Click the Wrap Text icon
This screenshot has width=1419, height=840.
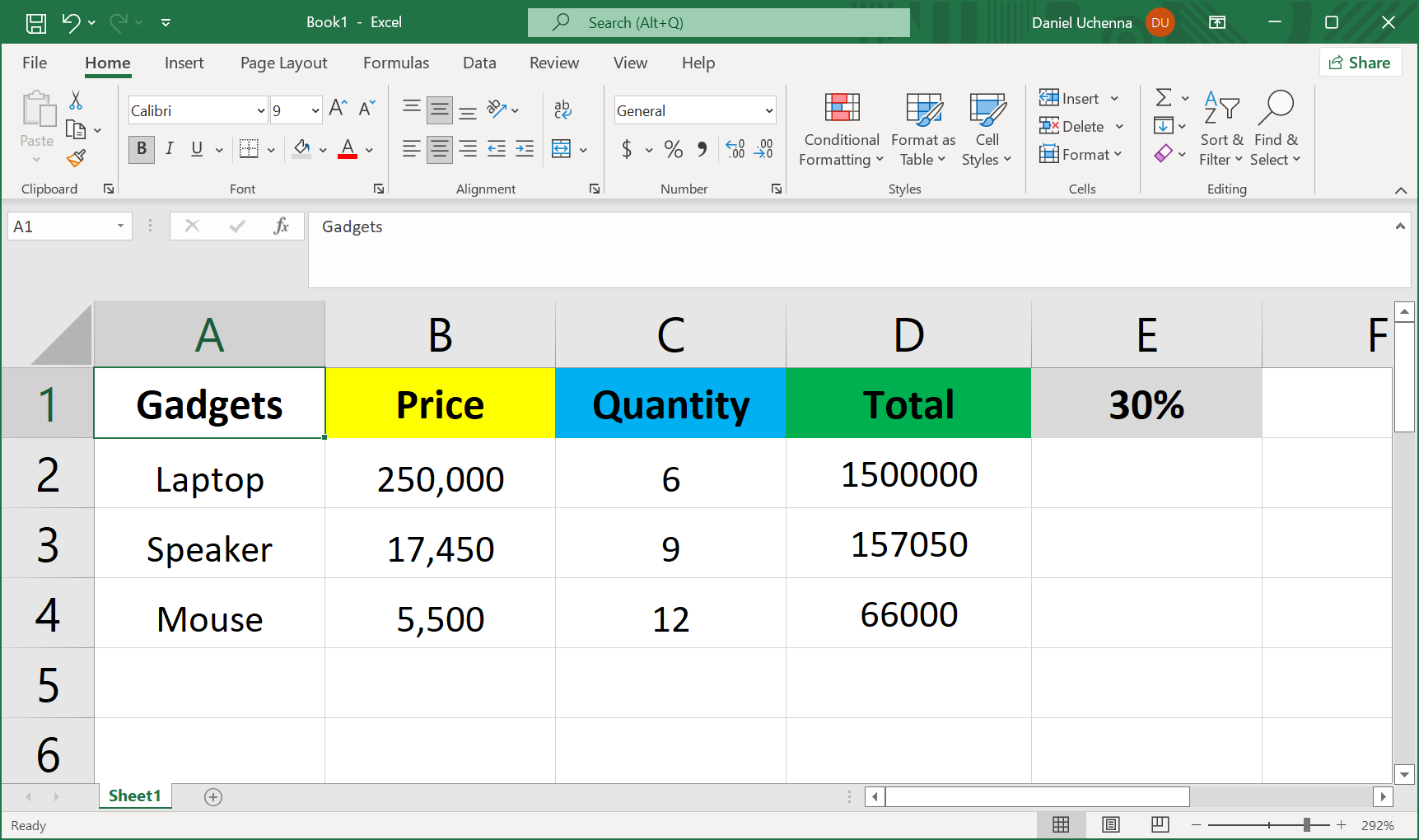click(562, 110)
